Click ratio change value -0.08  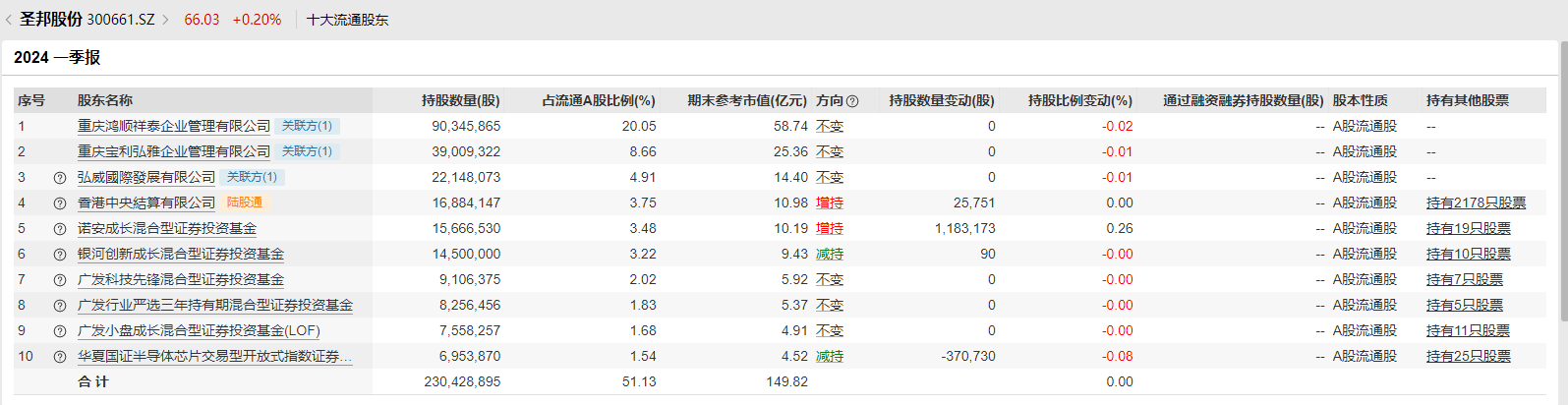tap(1118, 356)
